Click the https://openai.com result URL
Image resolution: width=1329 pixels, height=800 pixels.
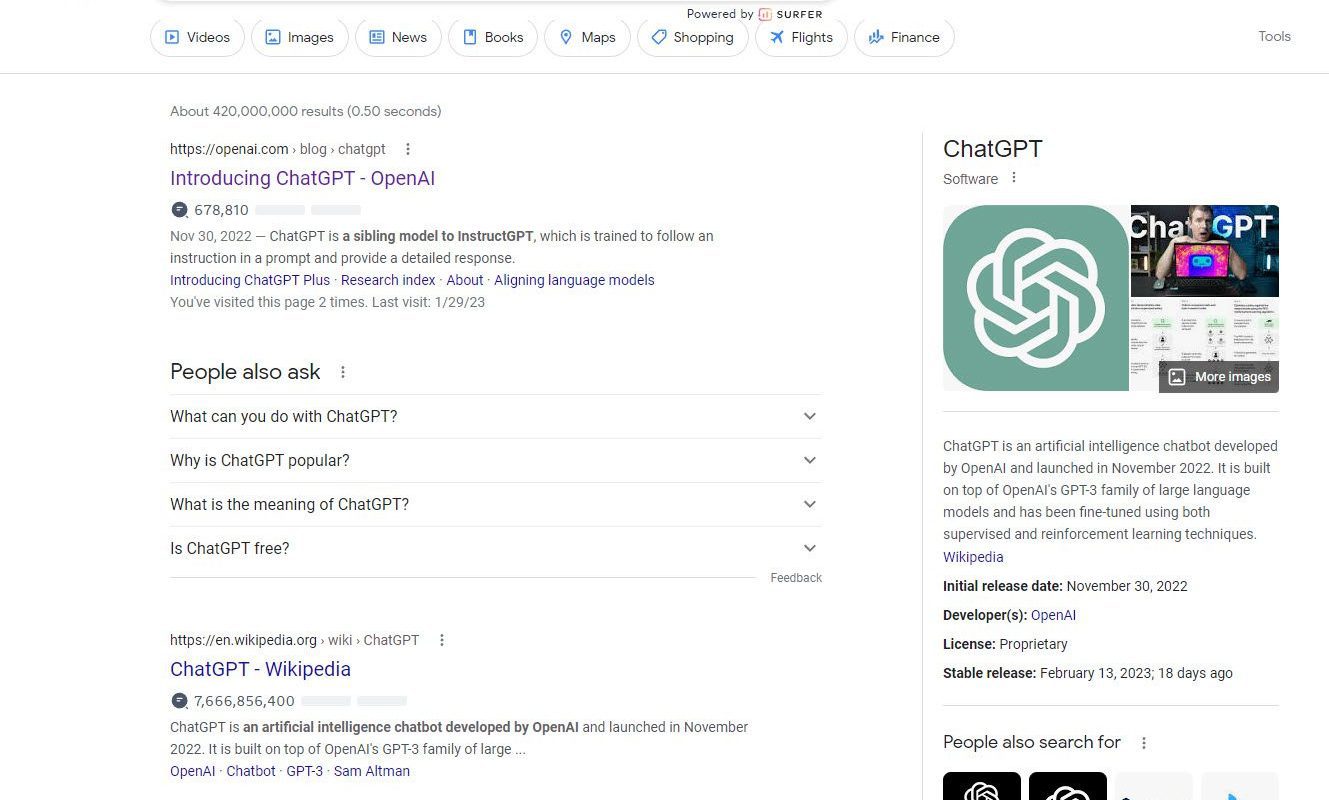pyautogui.click(x=229, y=149)
